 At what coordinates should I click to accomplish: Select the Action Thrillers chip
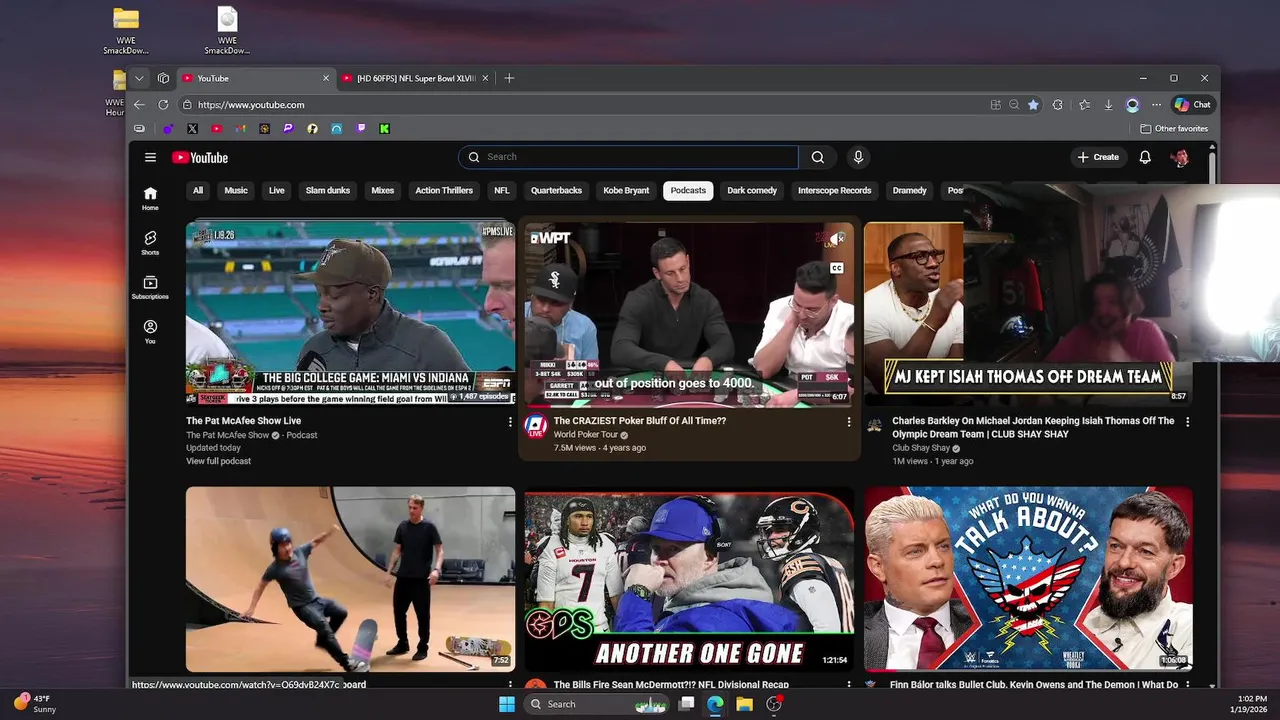coord(444,190)
